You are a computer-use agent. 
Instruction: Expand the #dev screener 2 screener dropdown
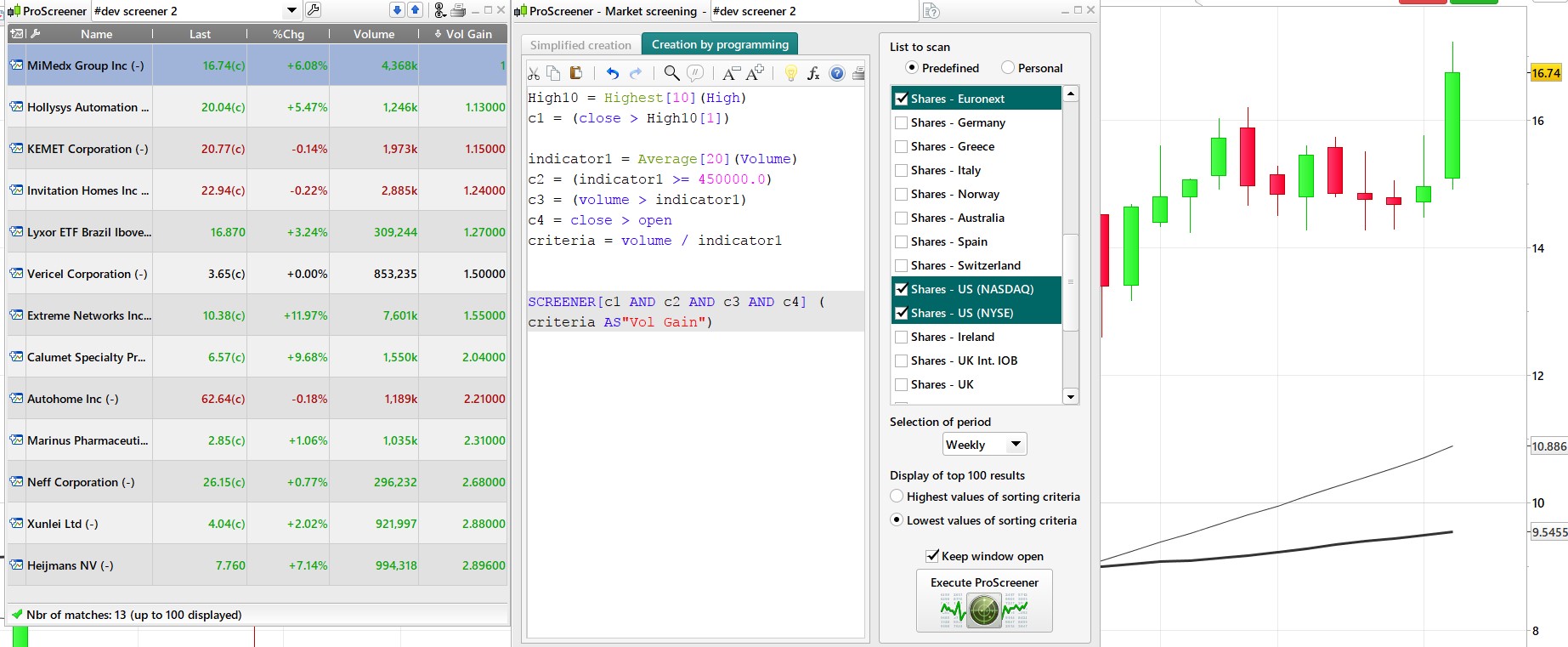(292, 11)
